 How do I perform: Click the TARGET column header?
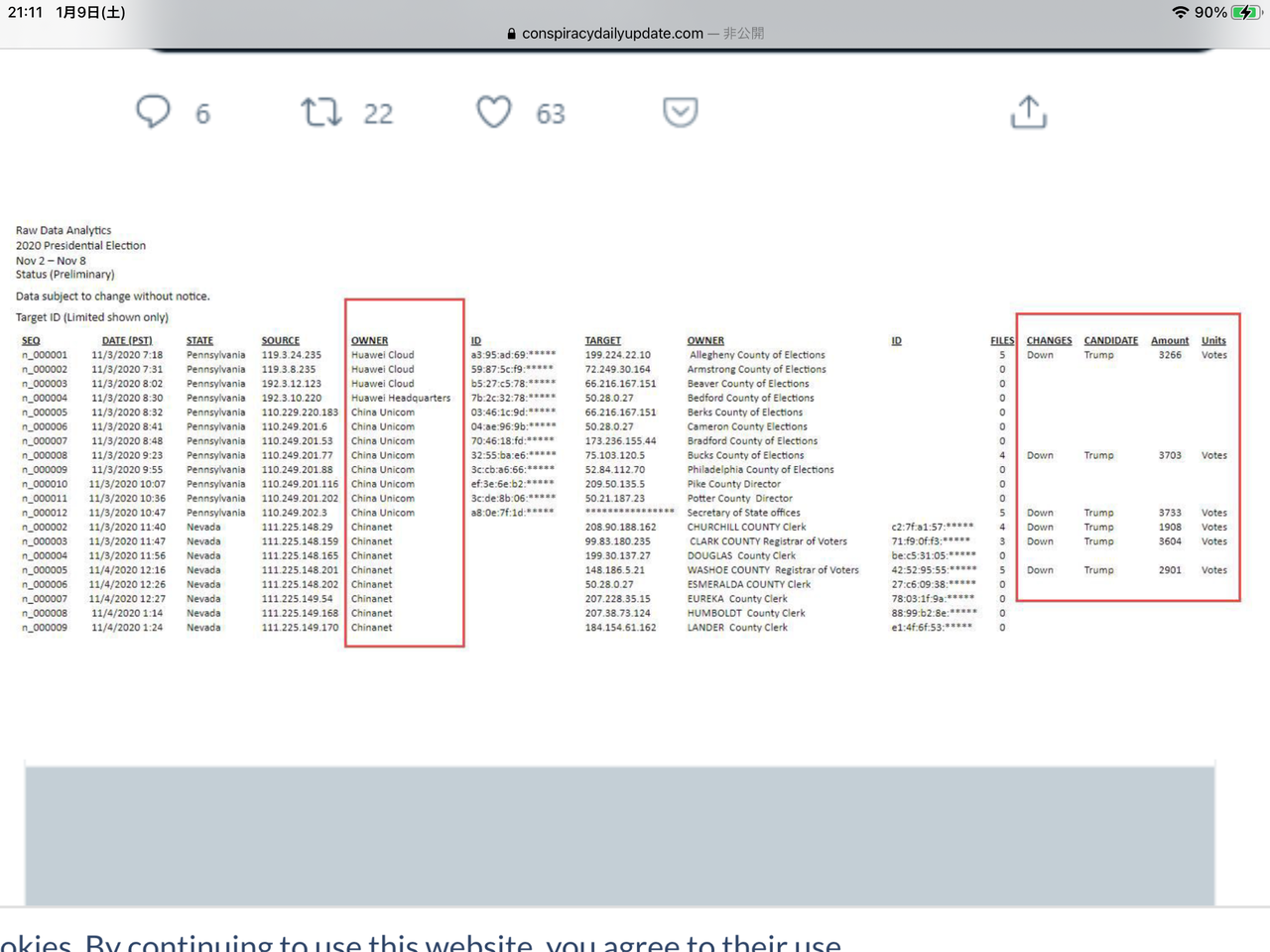tap(602, 340)
